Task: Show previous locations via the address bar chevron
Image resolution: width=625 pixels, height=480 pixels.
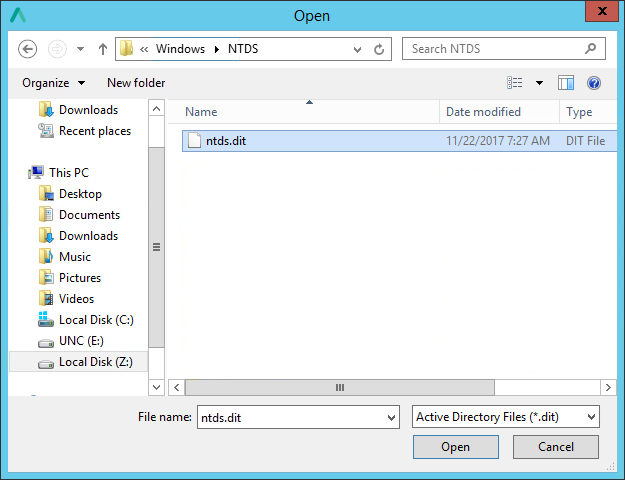Action: point(357,49)
